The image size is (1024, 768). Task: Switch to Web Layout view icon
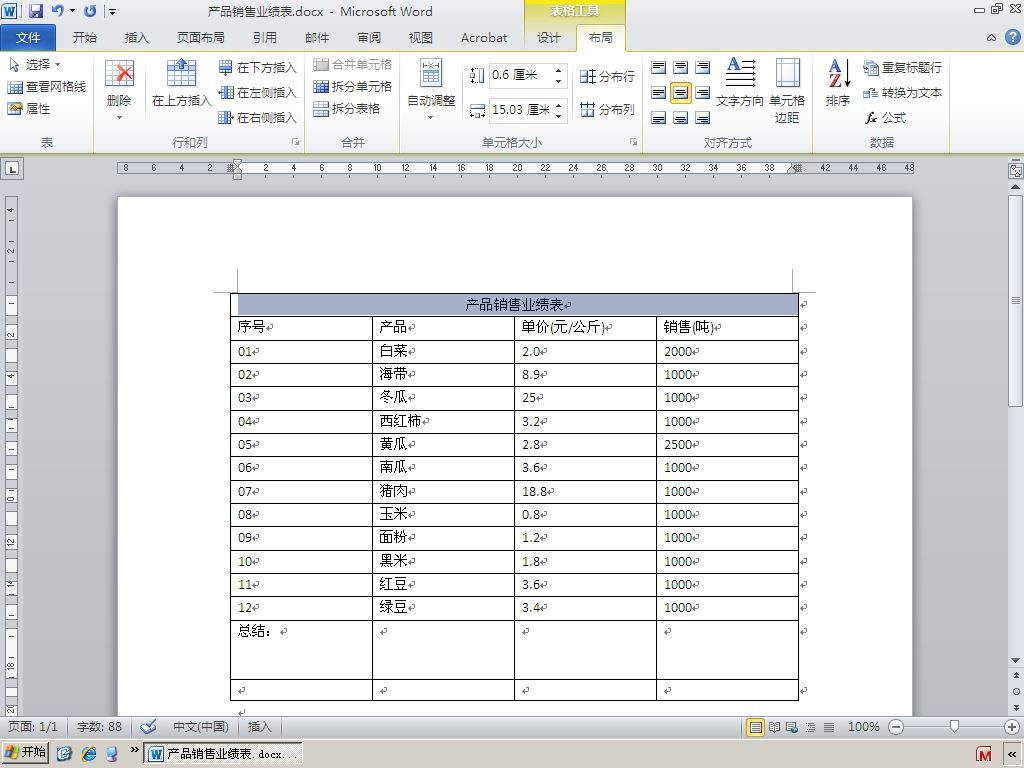pos(792,727)
